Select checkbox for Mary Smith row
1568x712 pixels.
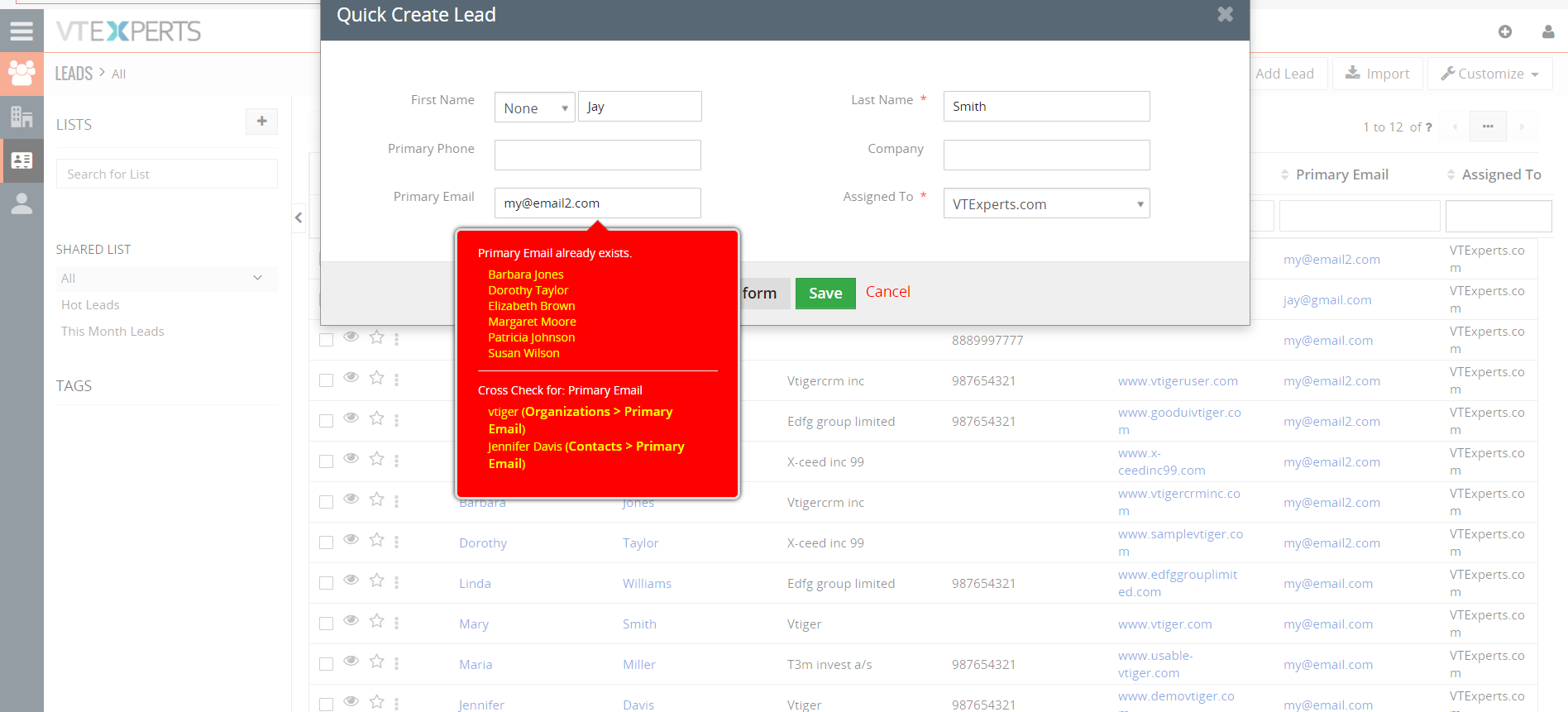click(326, 624)
